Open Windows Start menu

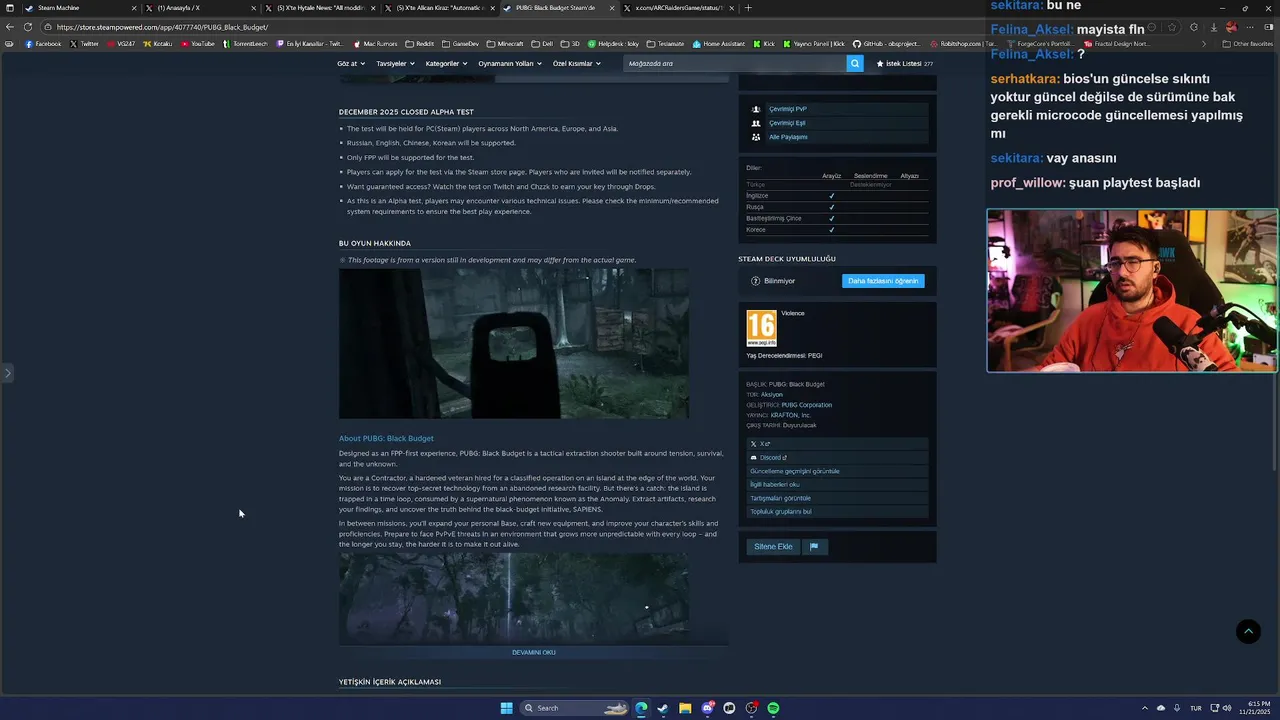pos(507,708)
